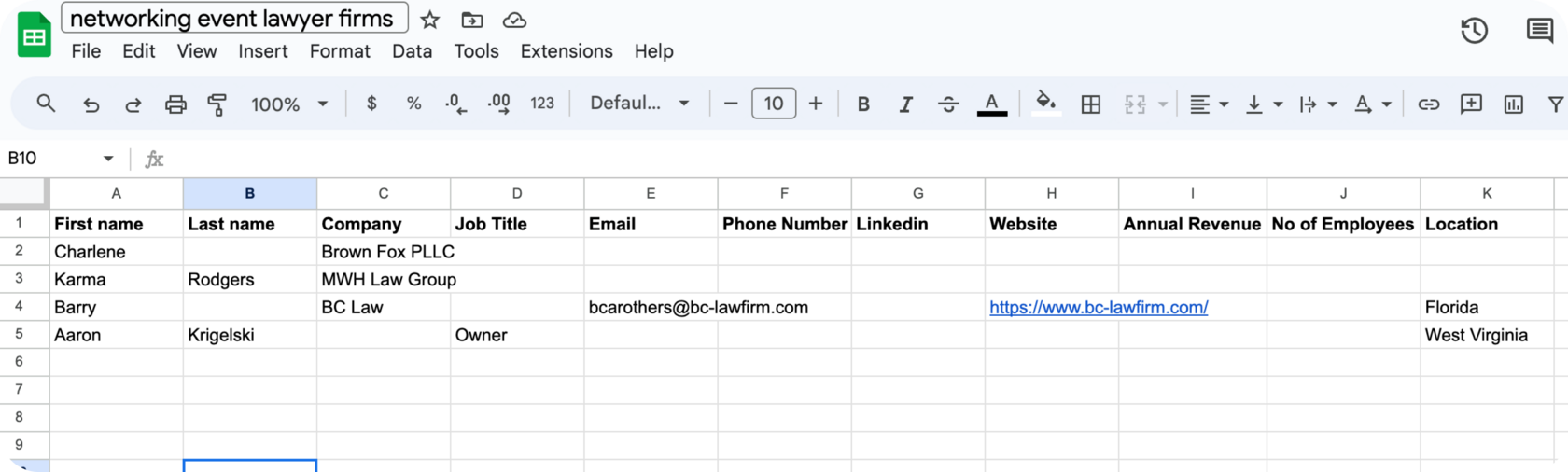Screen dimensions: 1568x472
Task: Select the paint format roller icon
Action: [217, 104]
